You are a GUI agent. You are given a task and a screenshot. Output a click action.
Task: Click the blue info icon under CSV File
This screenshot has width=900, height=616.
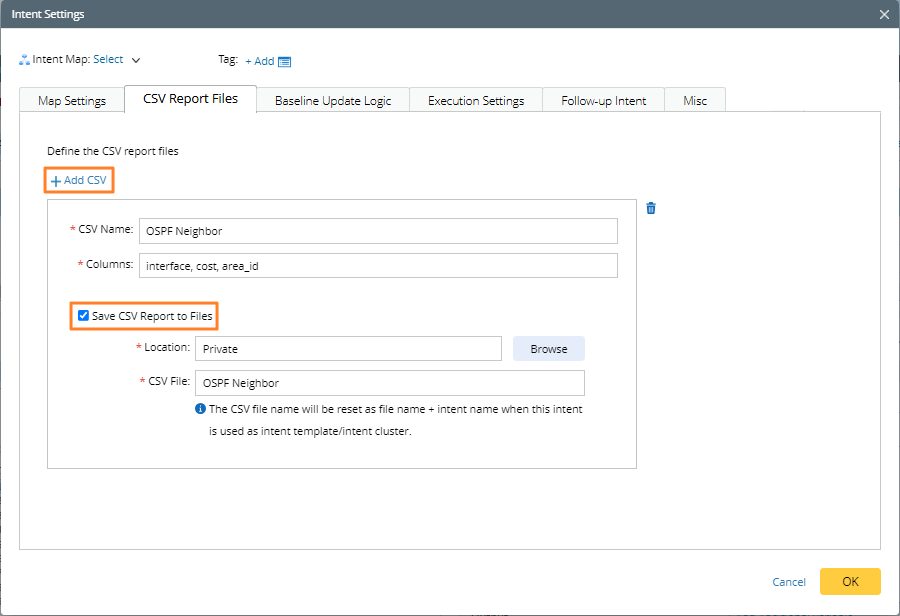(x=200, y=409)
